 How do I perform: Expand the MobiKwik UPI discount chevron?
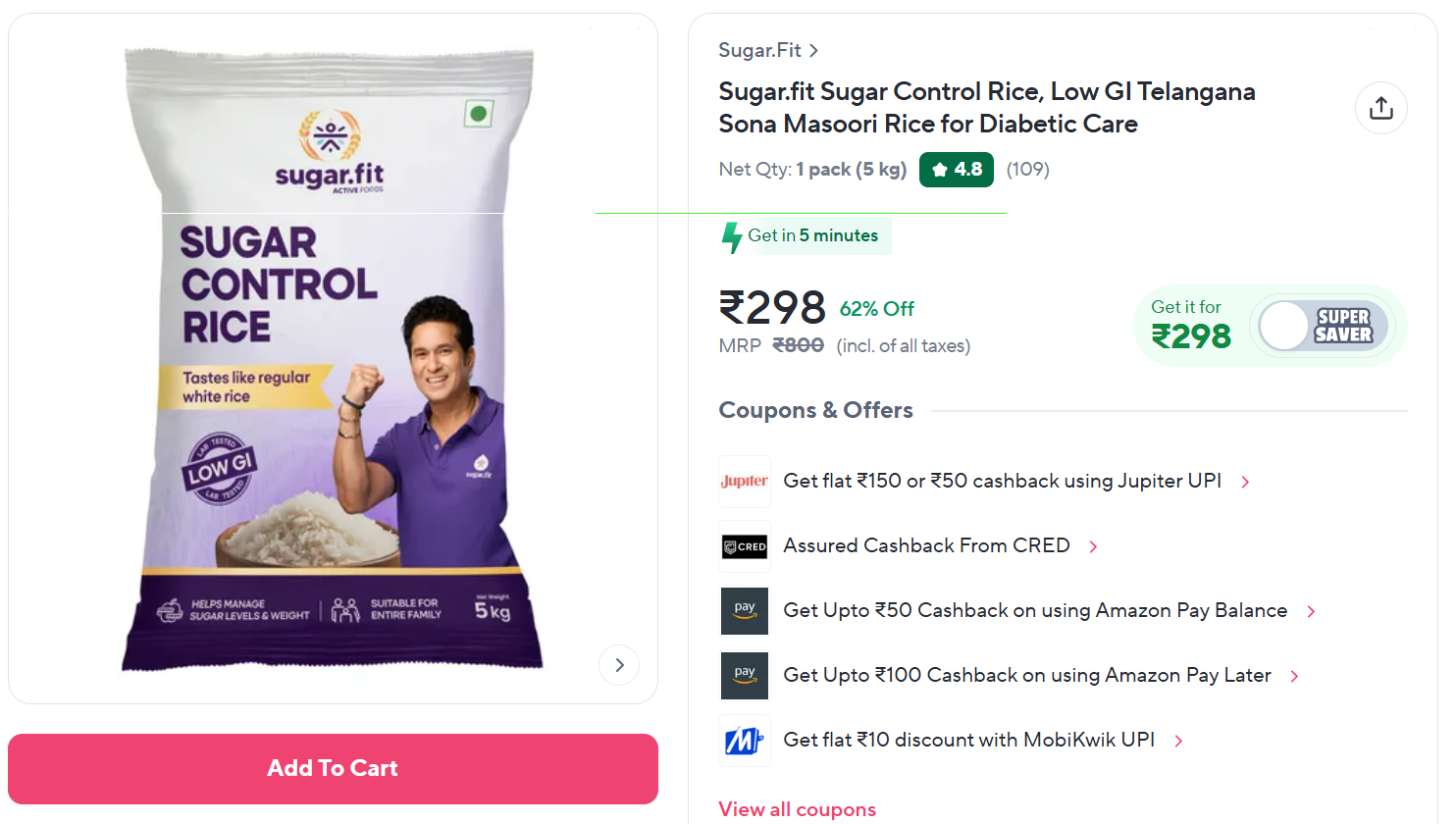tap(1178, 741)
